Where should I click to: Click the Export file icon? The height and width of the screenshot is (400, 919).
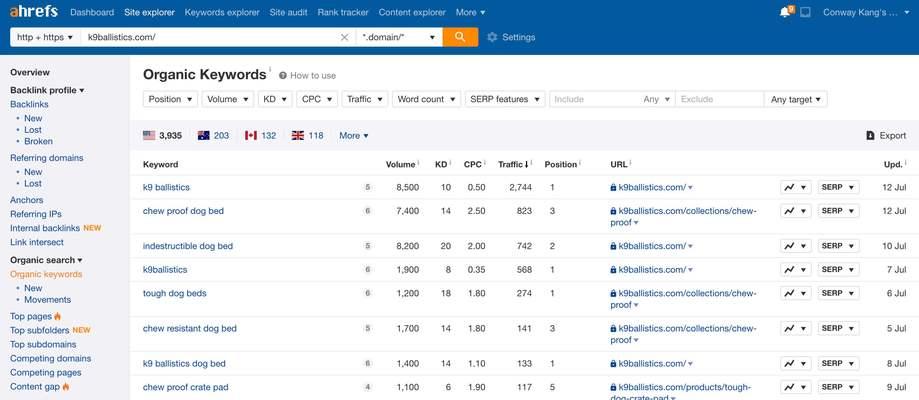pos(870,135)
